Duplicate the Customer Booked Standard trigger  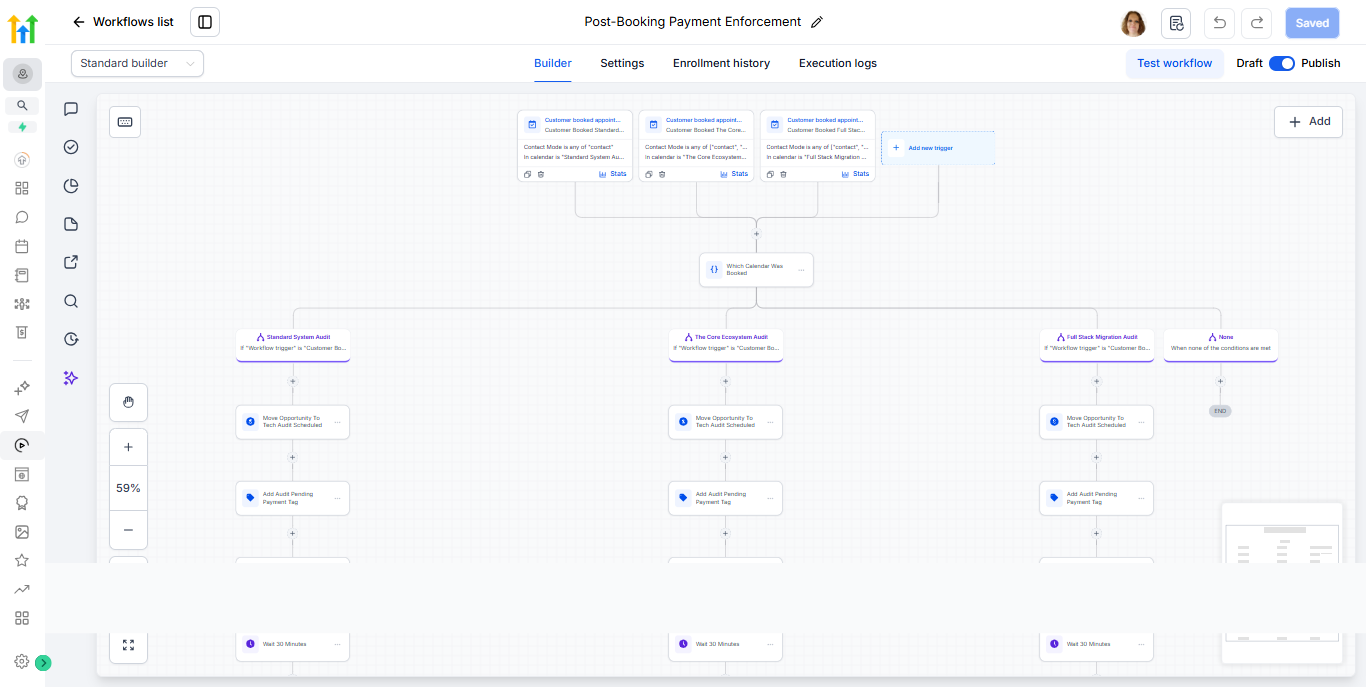coord(528,174)
